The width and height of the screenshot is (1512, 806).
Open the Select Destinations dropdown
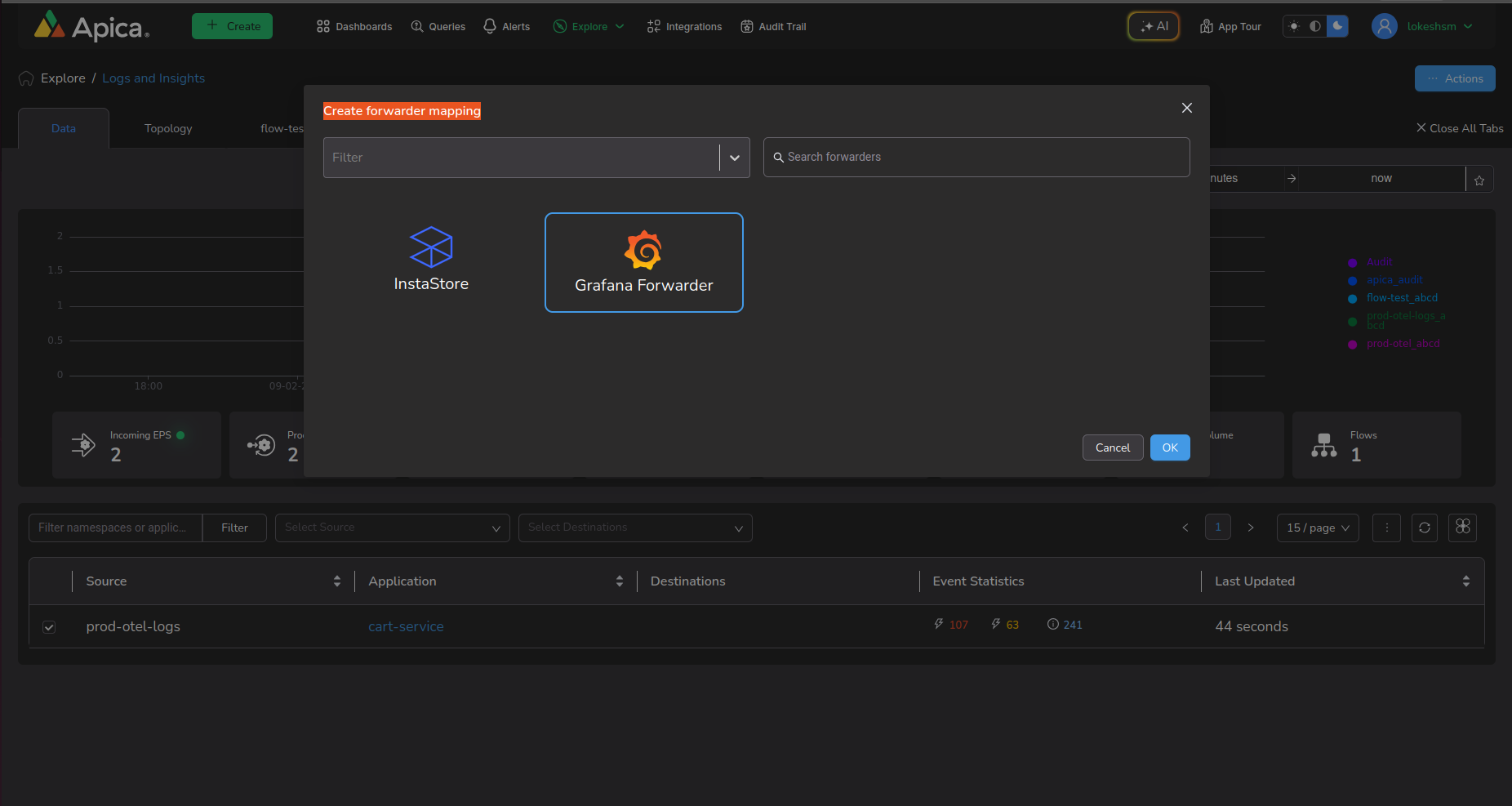(x=635, y=528)
